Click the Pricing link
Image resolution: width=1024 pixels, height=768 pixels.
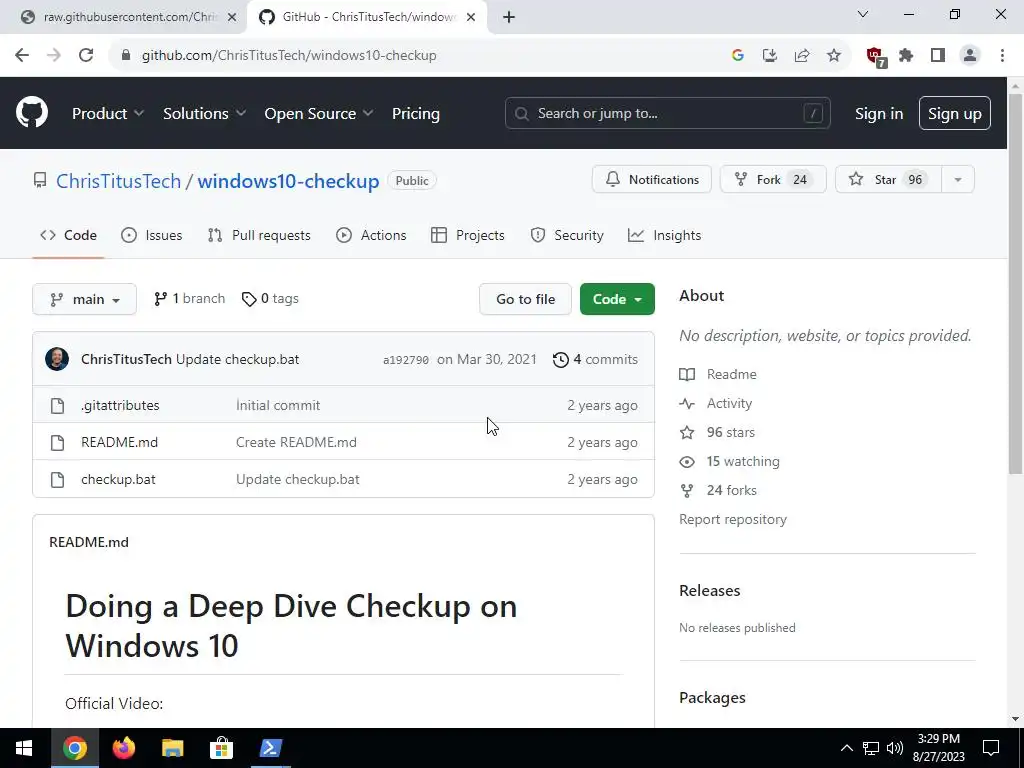click(x=415, y=113)
